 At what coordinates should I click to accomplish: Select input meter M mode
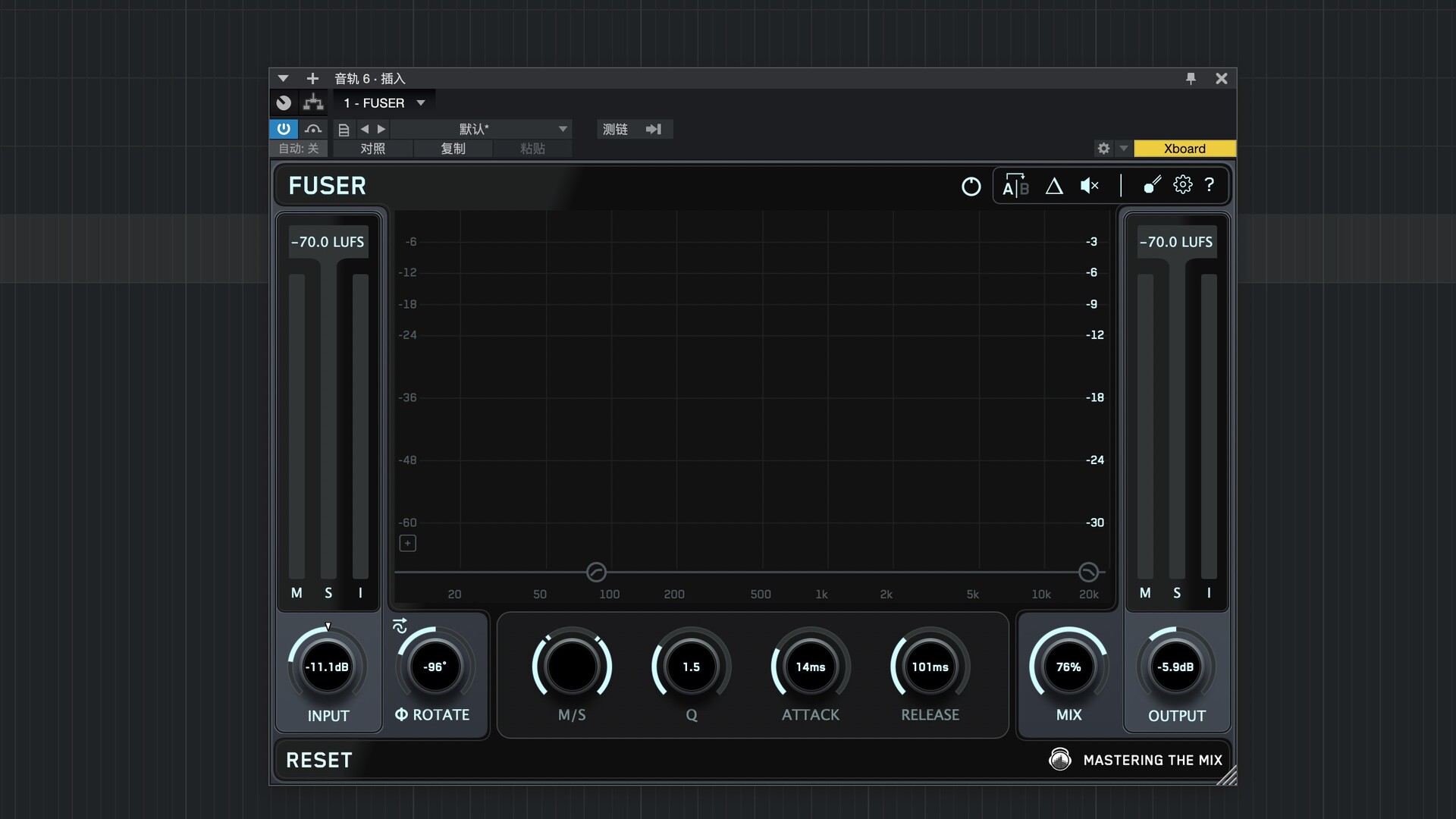coord(297,593)
